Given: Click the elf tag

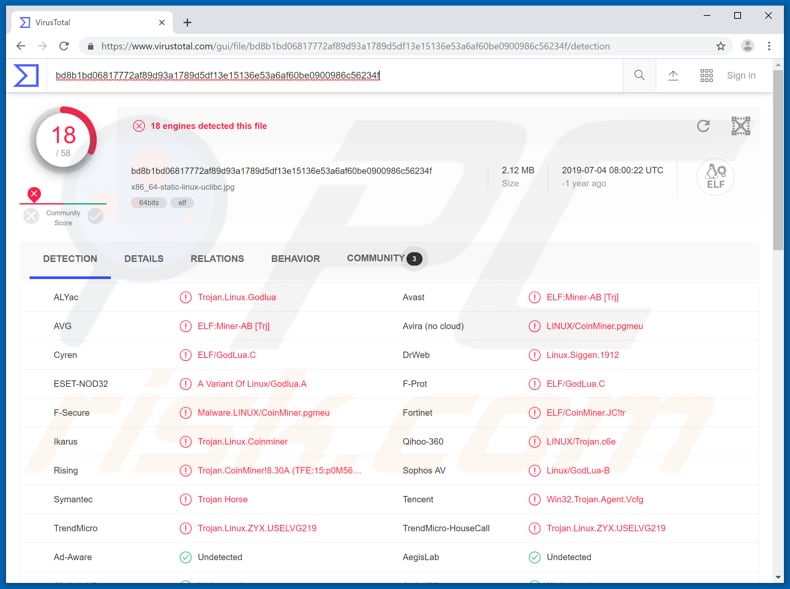Looking at the screenshot, I should point(182,203).
